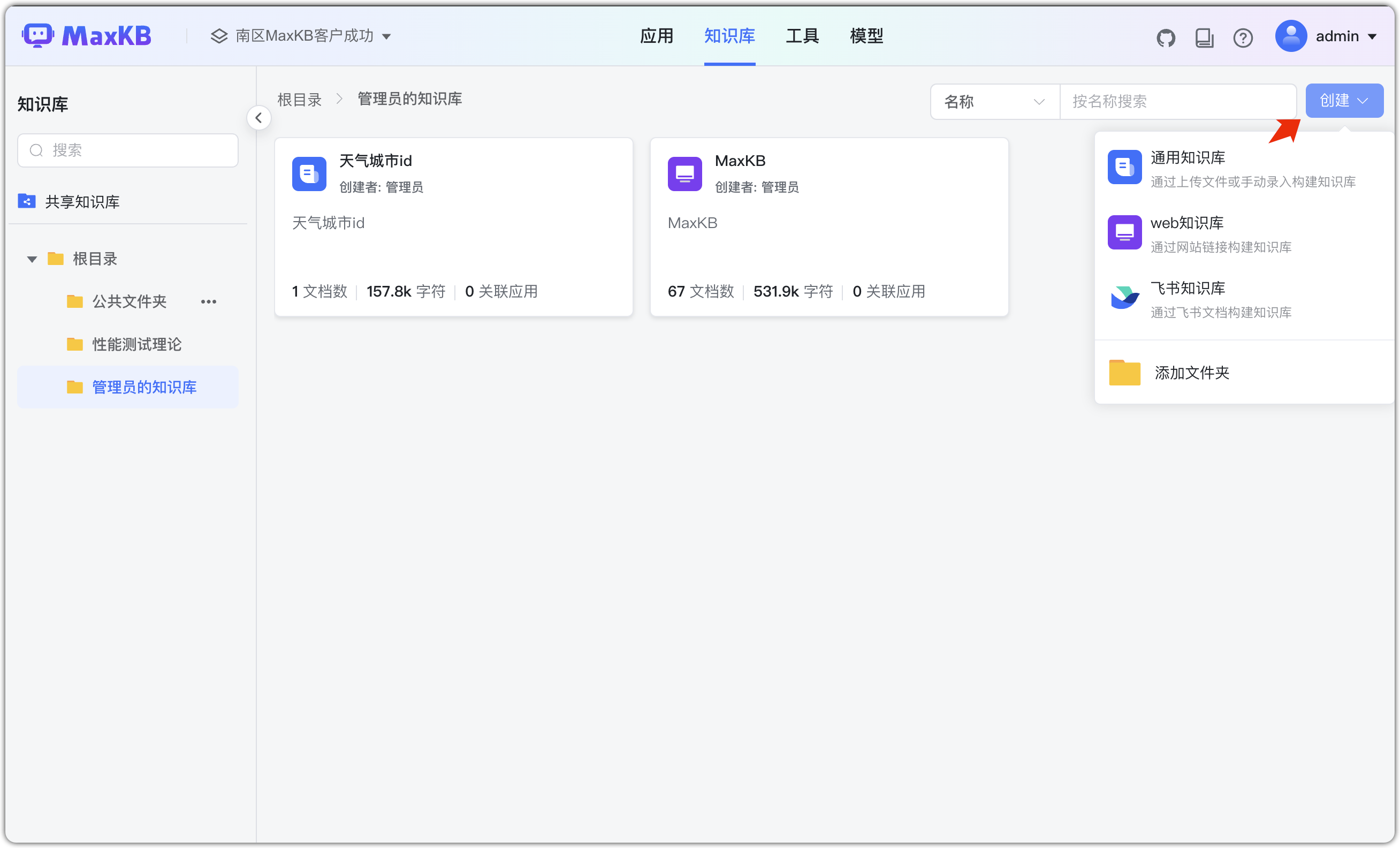Click the 通用知识库 blue document icon
The height and width of the screenshot is (848, 1400).
(x=1124, y=166)
